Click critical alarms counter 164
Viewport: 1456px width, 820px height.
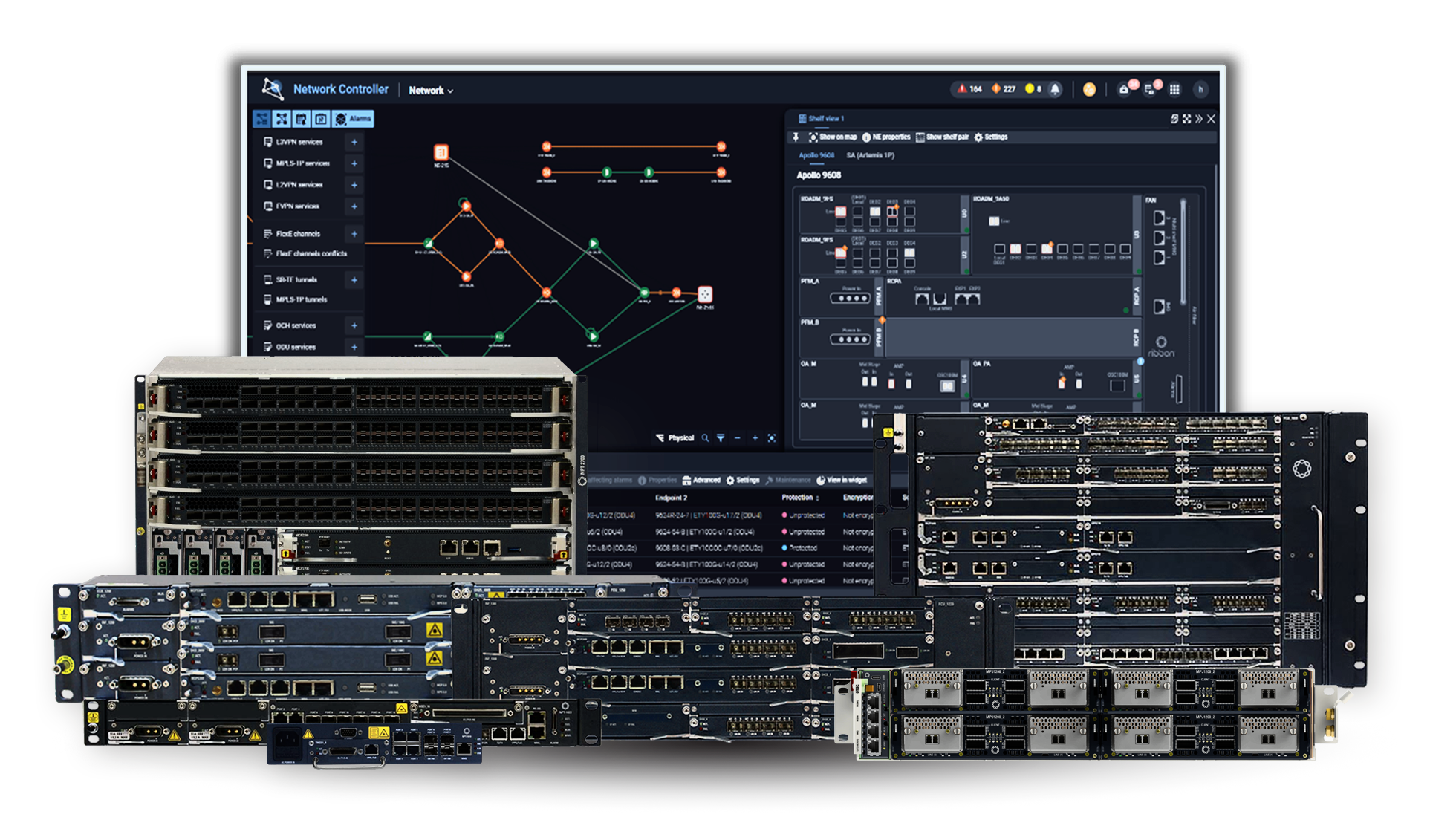(969, 89)
